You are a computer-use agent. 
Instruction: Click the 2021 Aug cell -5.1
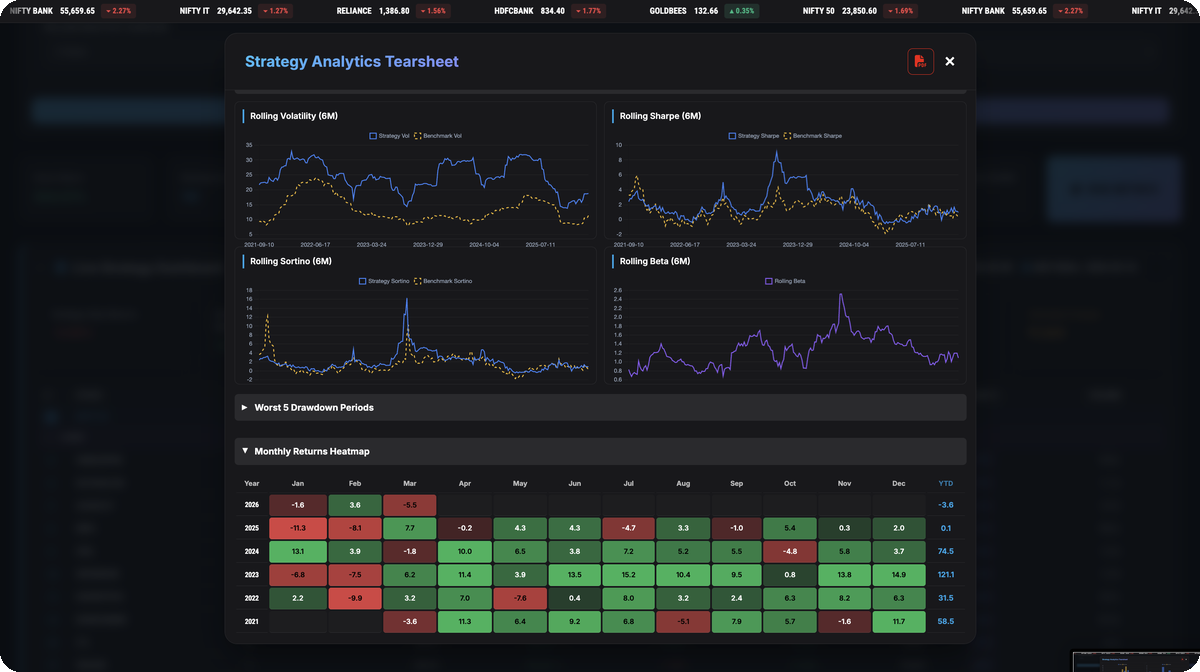click(x=682, y=621)
